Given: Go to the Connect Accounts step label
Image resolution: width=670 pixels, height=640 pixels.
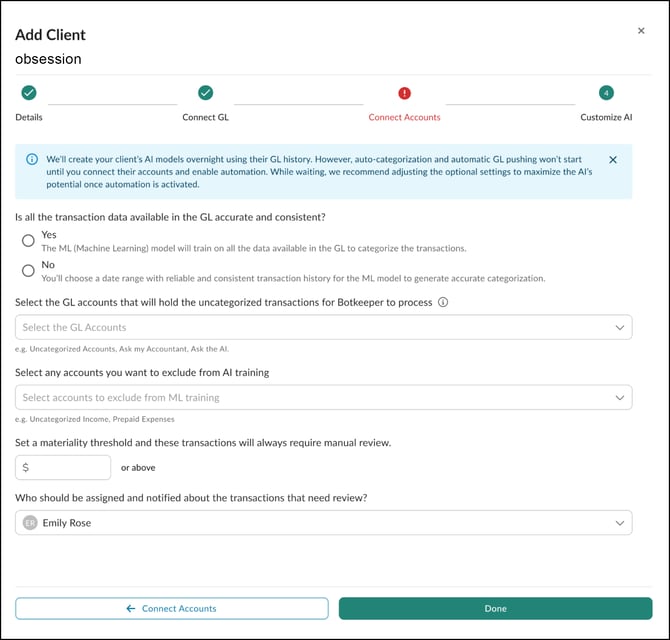Looking at the screenshot, I should coord(404,117).
